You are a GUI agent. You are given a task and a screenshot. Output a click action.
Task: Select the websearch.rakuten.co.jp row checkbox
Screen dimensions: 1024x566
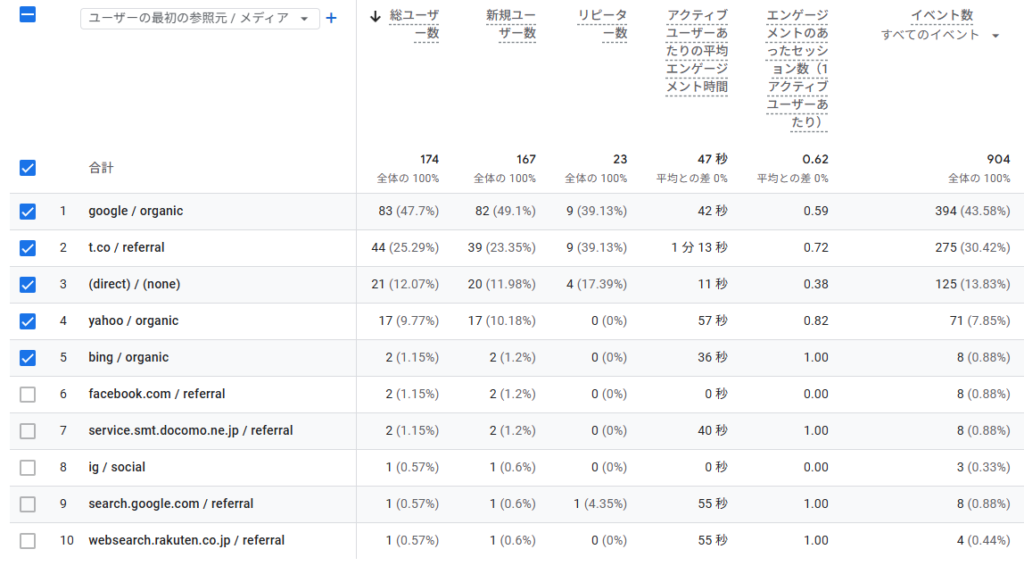[x=27, y=541]
